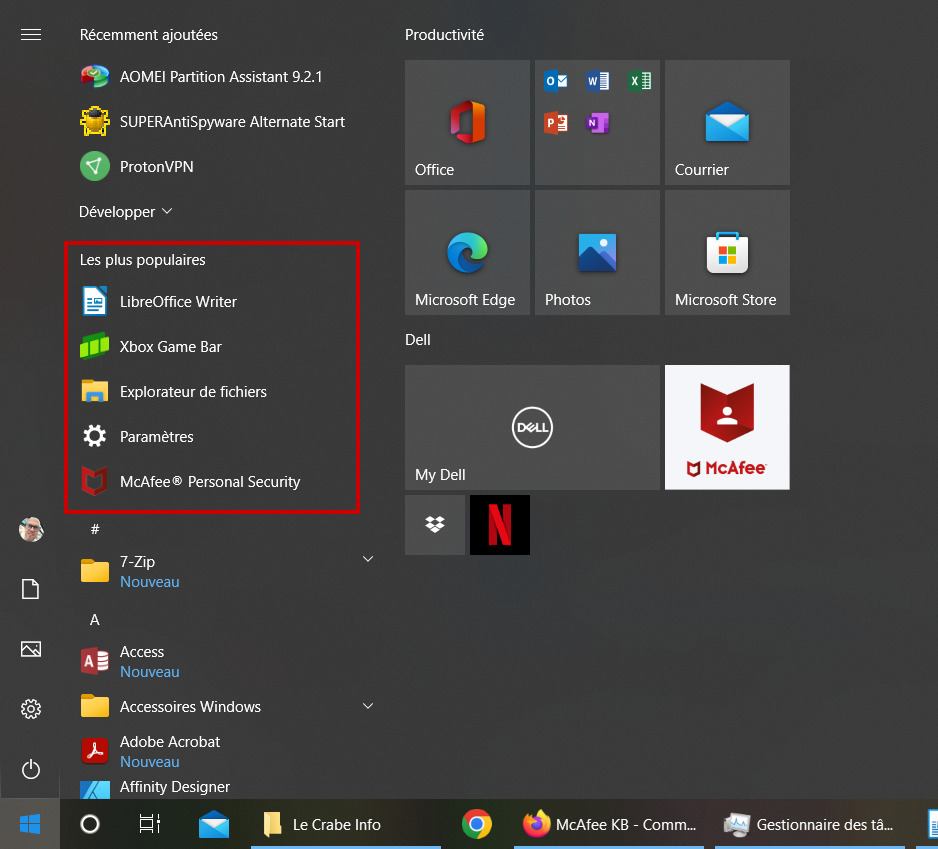Click the PowerPoint icon in the Office group tile
The image size is (938, 849).
[x=556, y=123]
